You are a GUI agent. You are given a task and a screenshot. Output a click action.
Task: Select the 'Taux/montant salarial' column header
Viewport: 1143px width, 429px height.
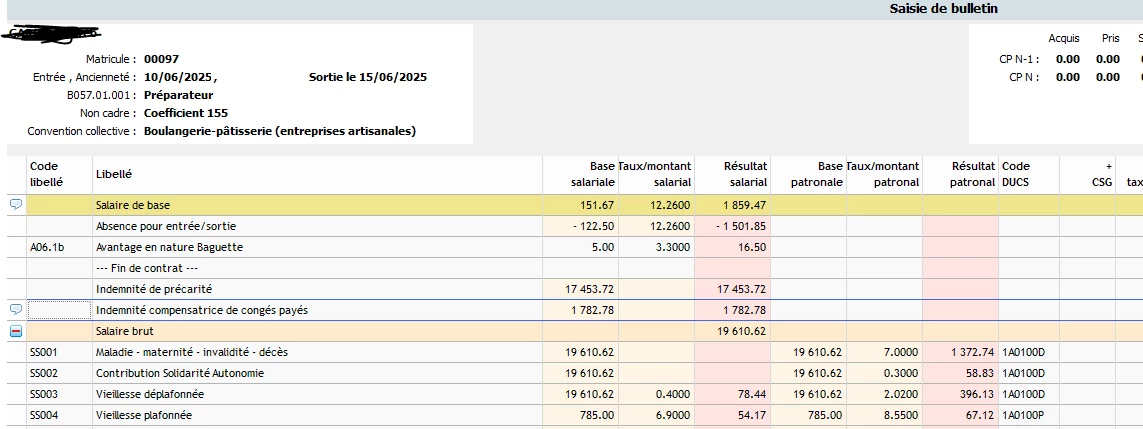pos(656,174)
